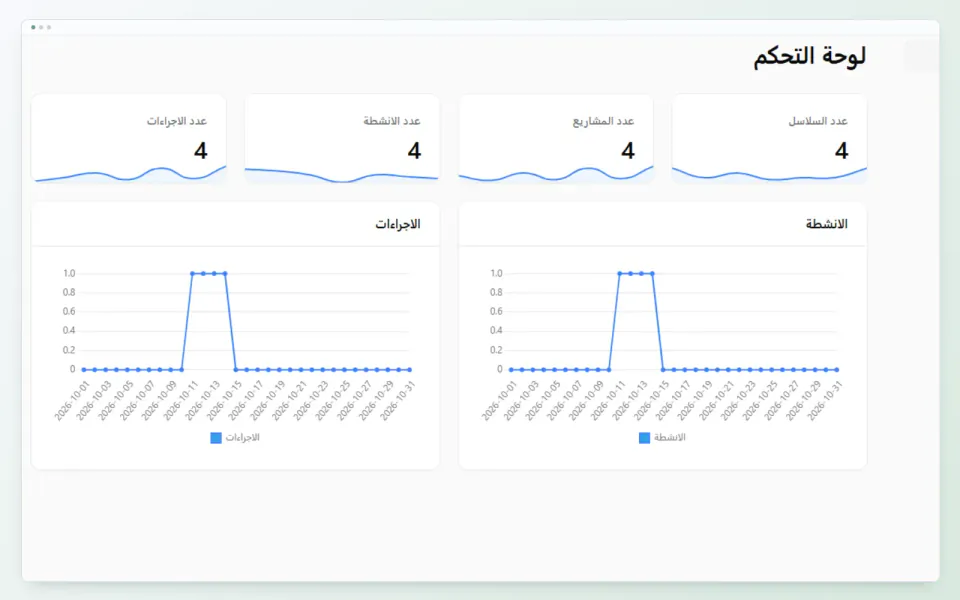The width and height of the screenshot is (960, 600).
Task: Select the عدد الاجراءات card label
Action: 176,121
